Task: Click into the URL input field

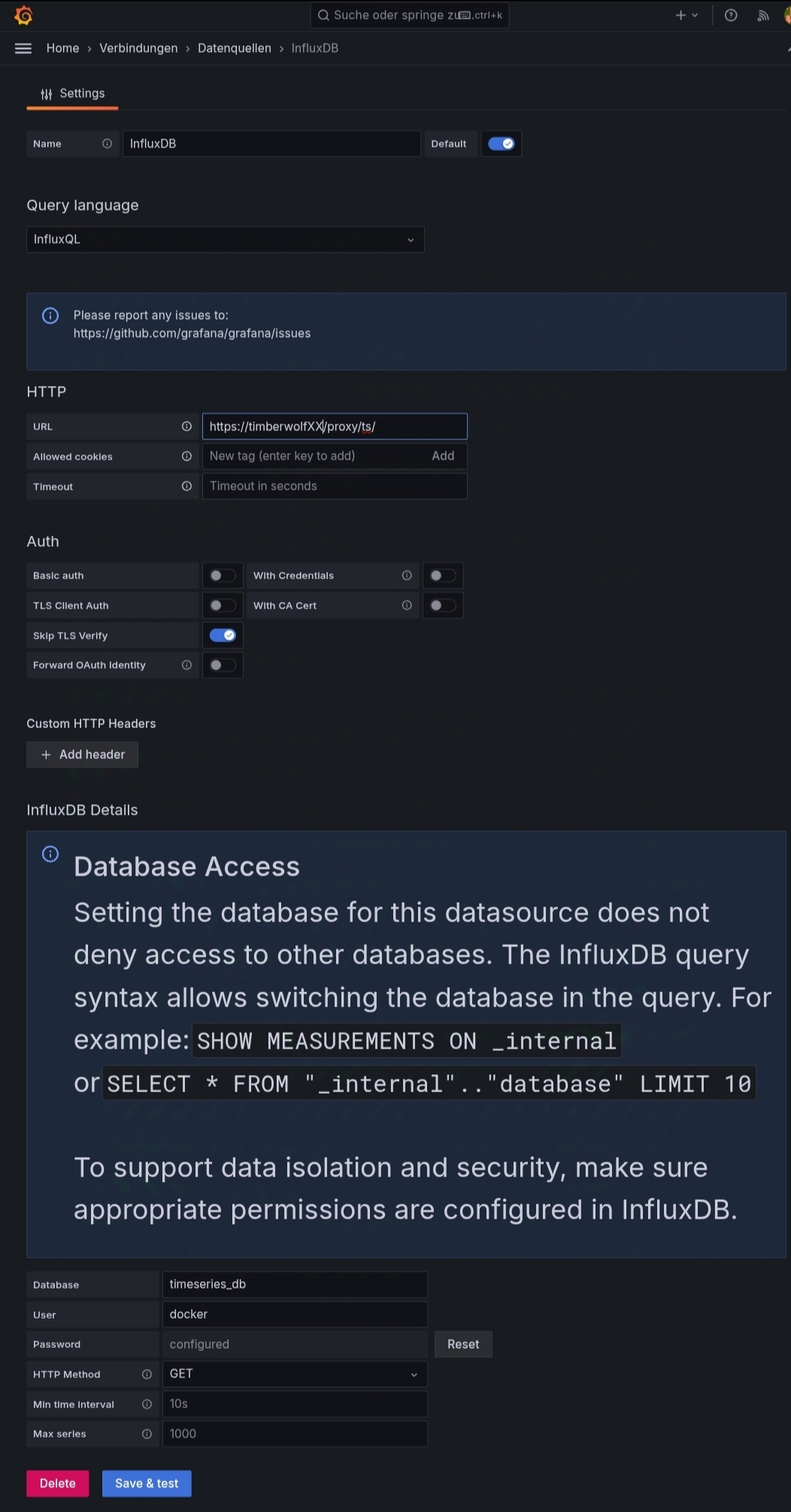Action: click(x=335, y=427)
